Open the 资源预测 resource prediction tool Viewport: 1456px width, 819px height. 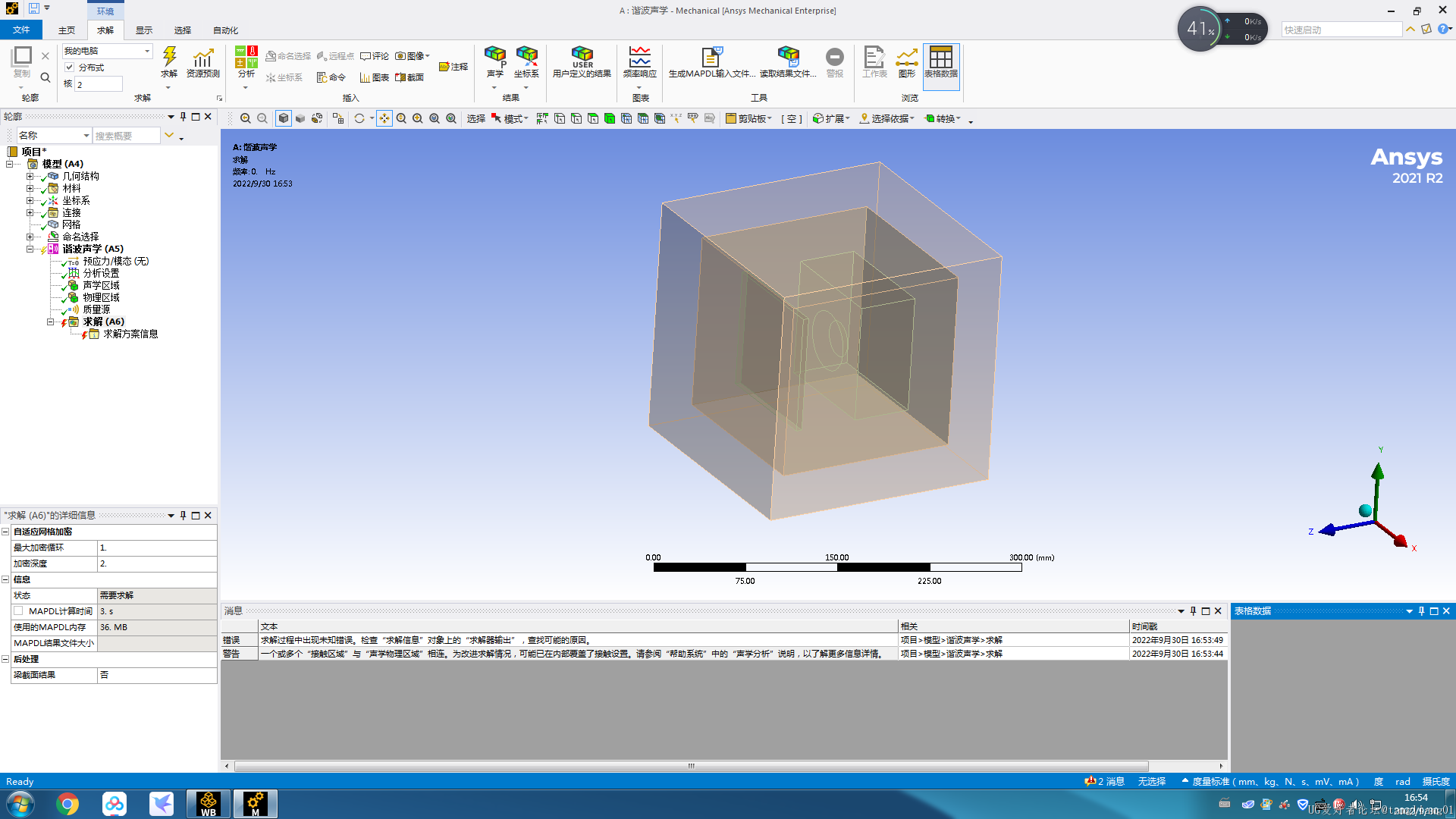pyautogui.click(x=202, y=62)
